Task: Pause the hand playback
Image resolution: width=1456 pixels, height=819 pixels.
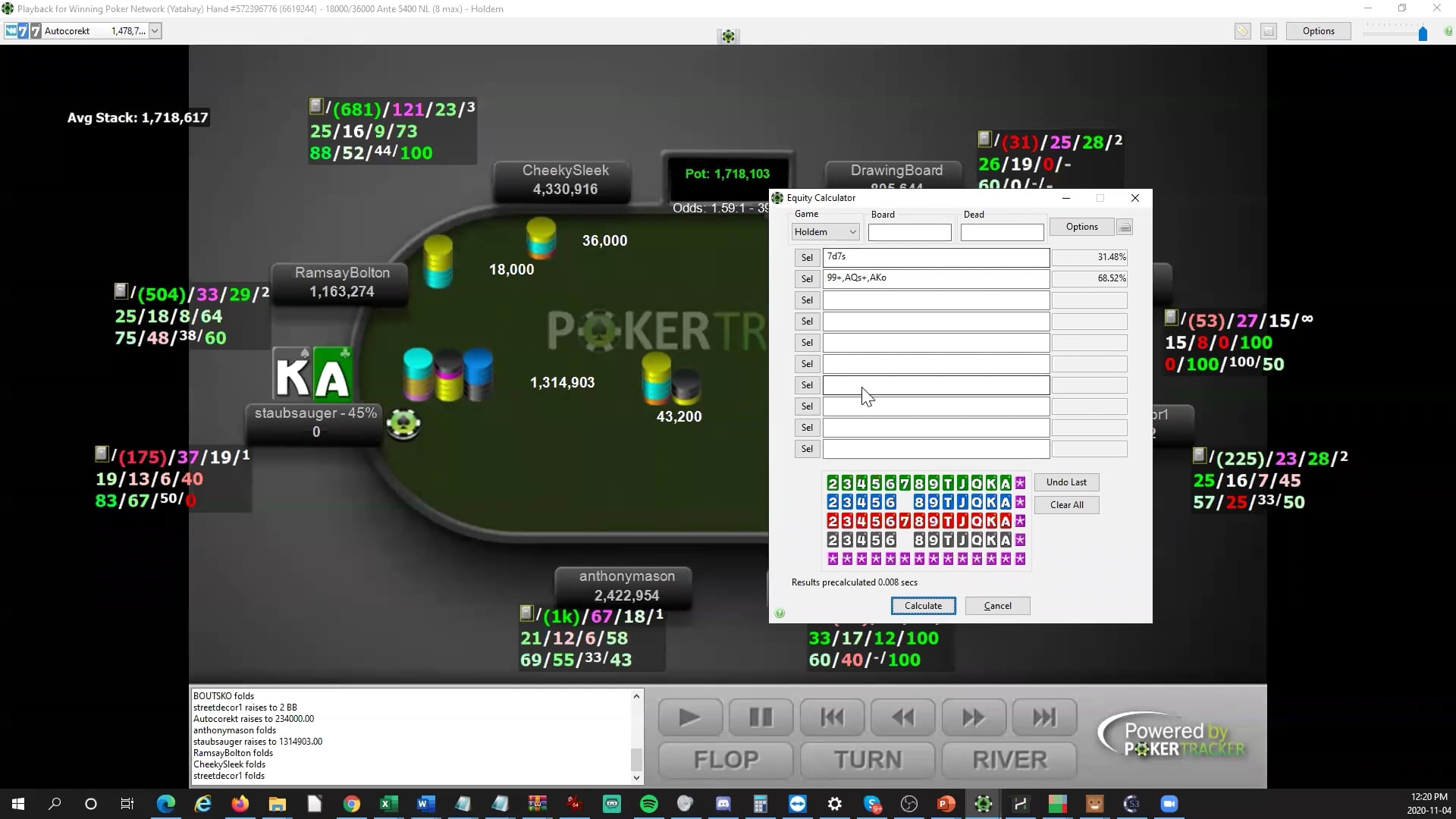Action: tap(760, 717)
